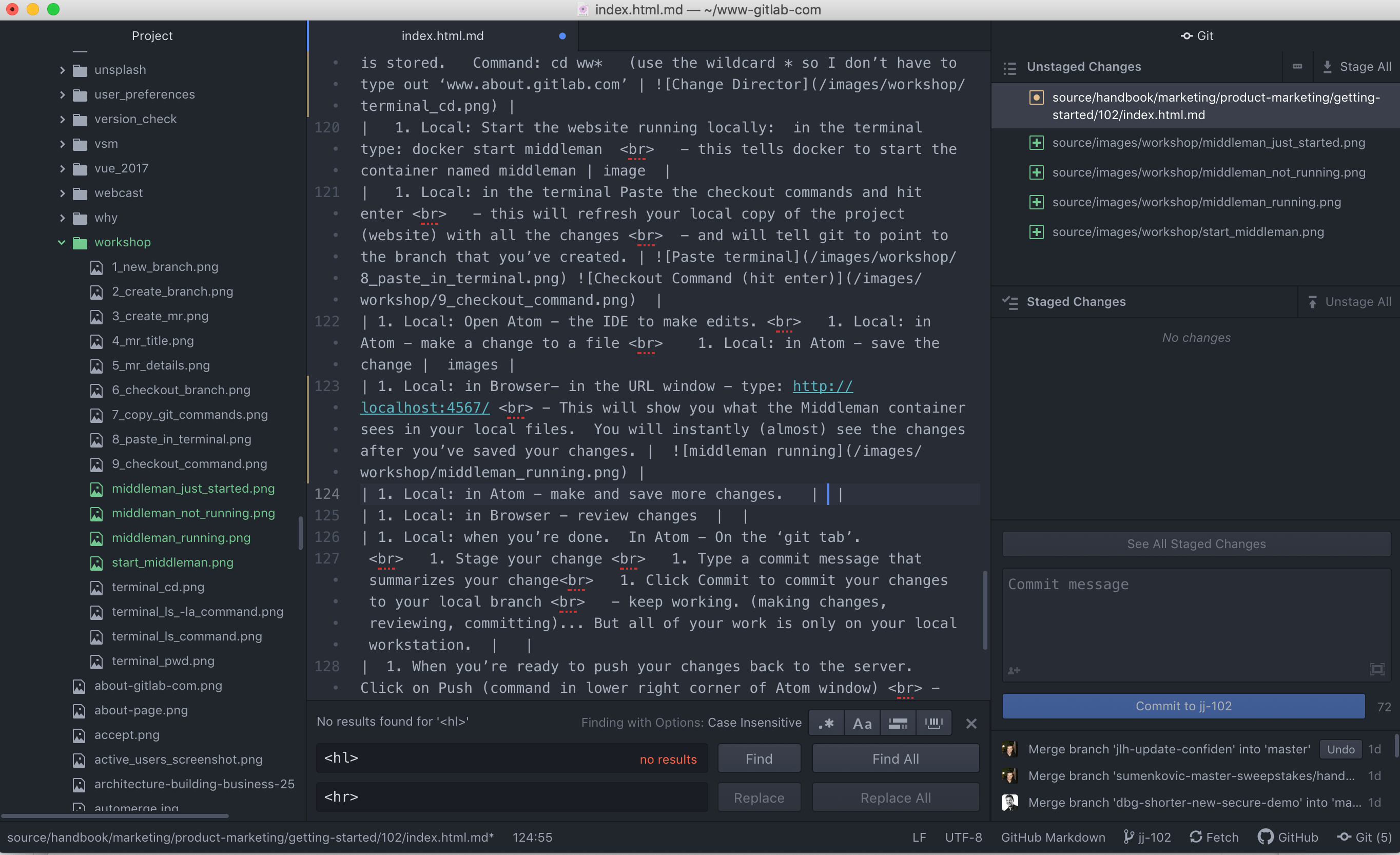Viewport: 1400px width, 855px height.
Task: Select 3_create_mr.png file icon
Action: point(97,317)
